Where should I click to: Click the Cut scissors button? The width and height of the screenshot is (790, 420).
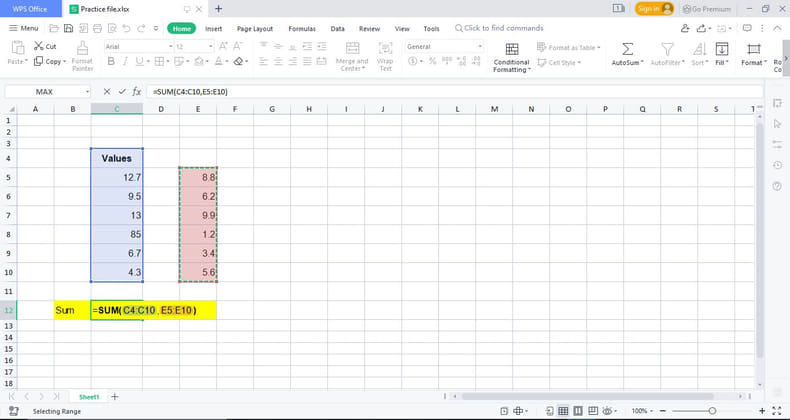(45, 46)
